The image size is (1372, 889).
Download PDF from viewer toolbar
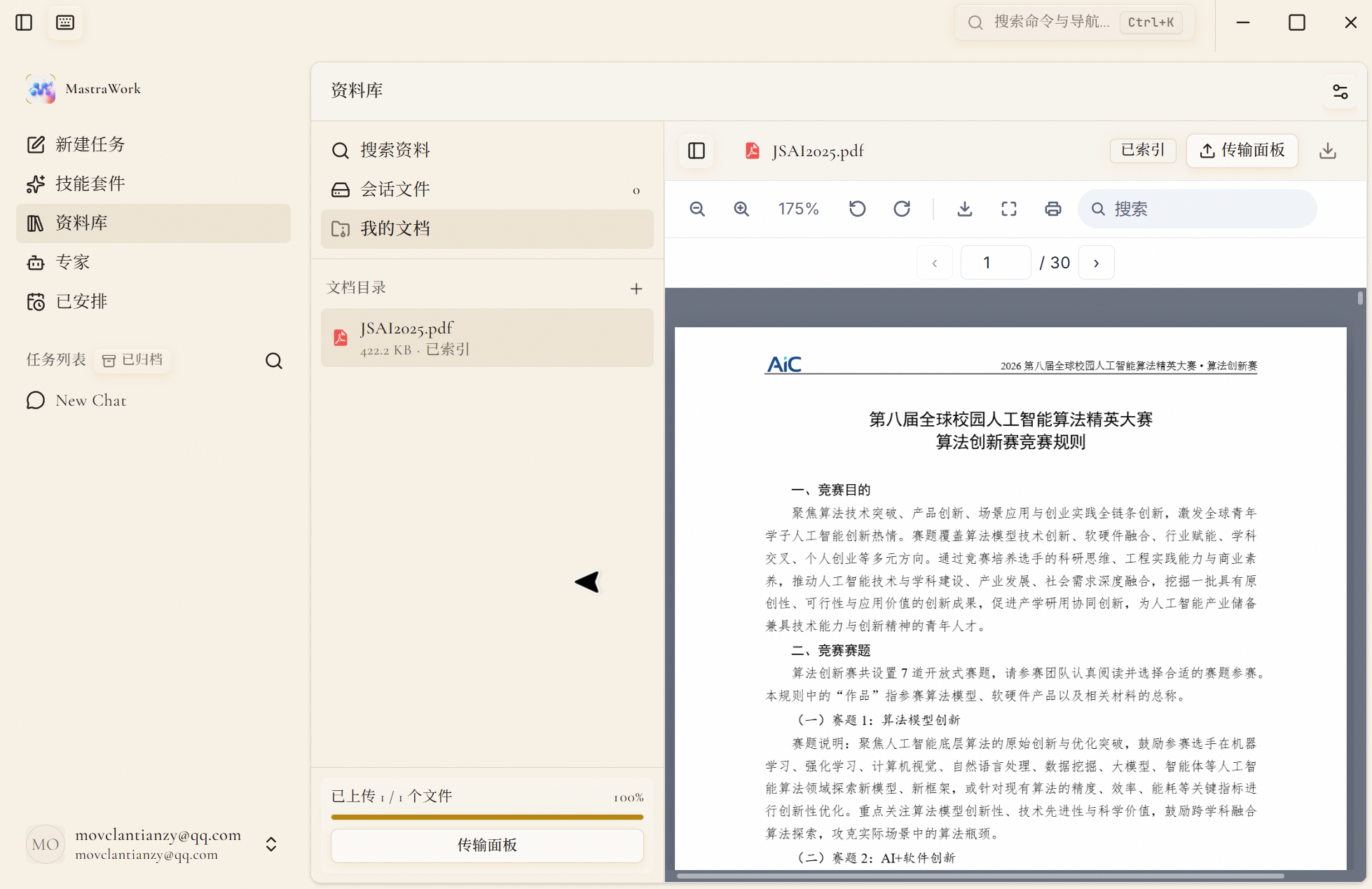[x=965, y=209]
